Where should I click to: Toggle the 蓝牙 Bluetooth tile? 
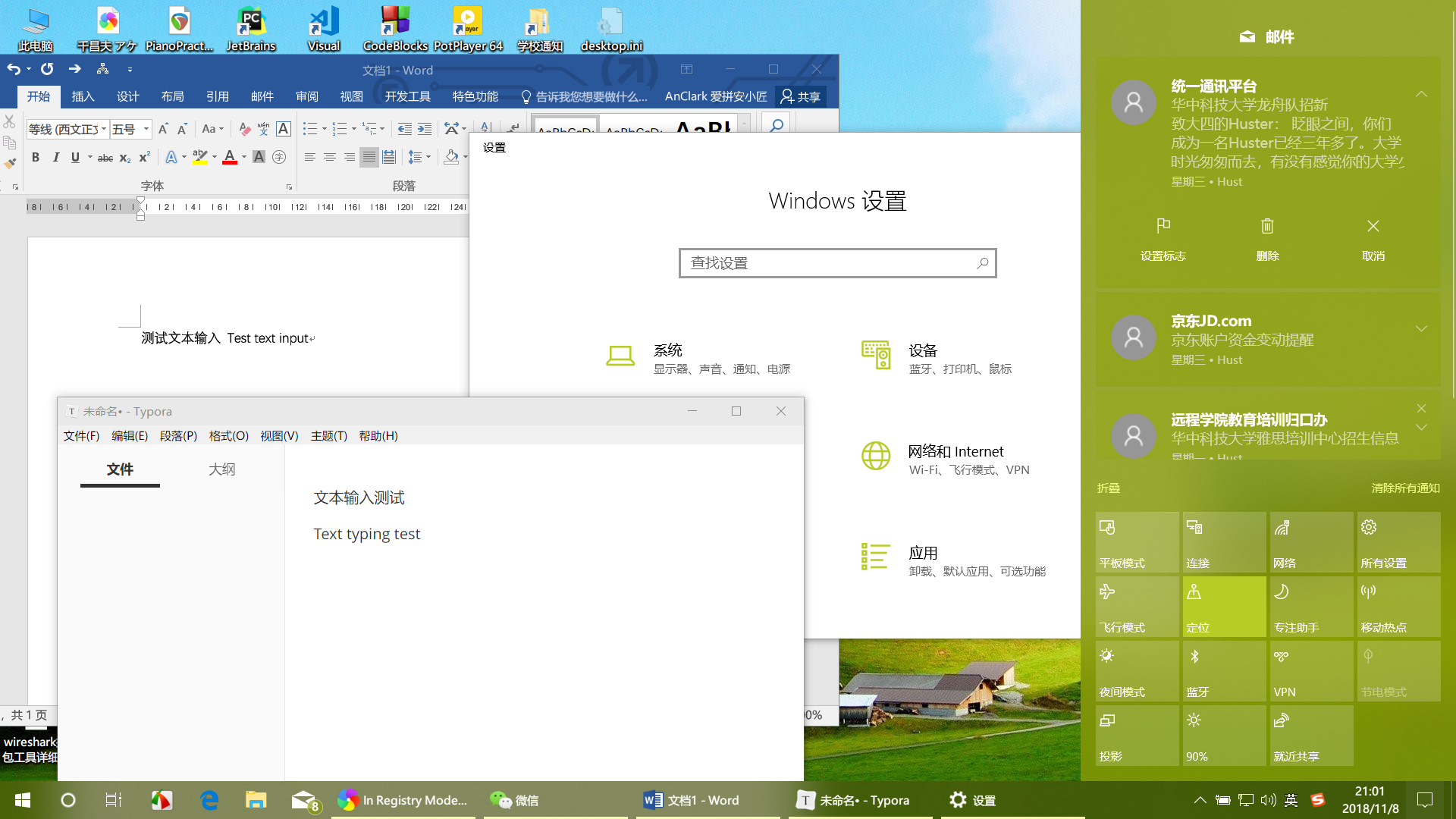point(1224,671)
